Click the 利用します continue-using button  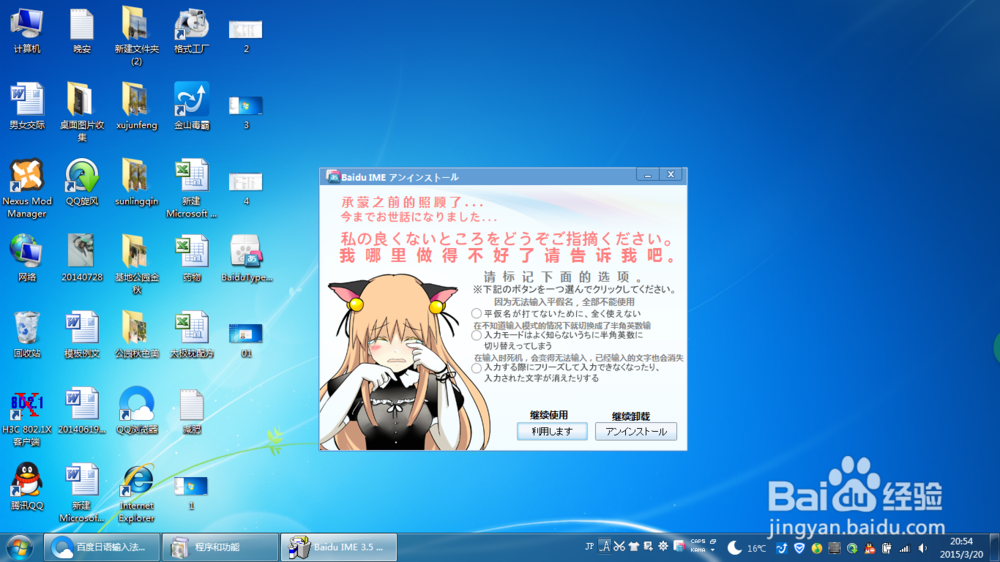click(x=552, y=432)
